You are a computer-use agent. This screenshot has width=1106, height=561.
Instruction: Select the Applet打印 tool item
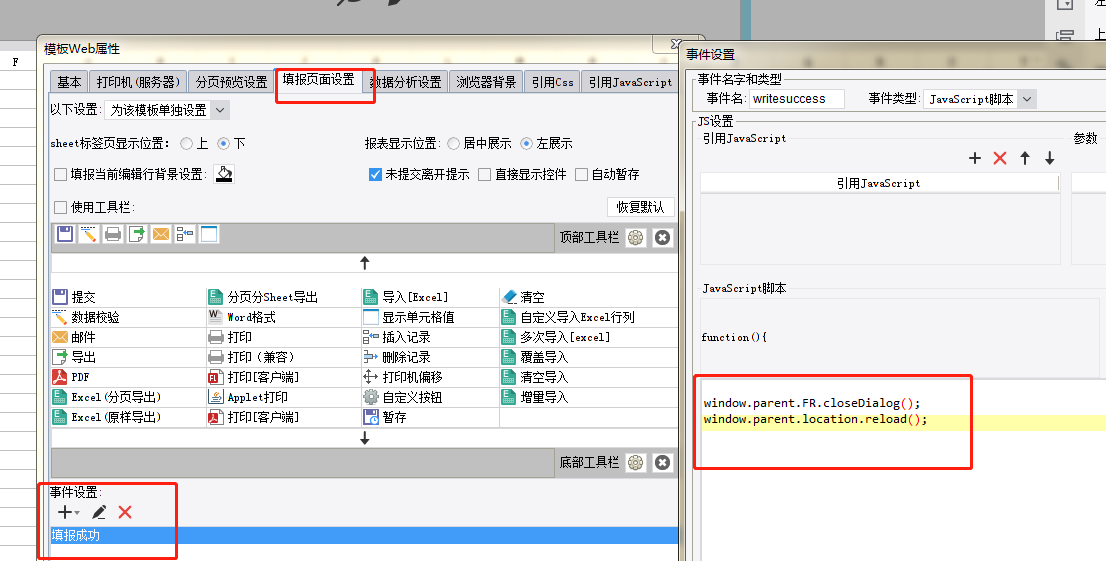pos(248,397)
